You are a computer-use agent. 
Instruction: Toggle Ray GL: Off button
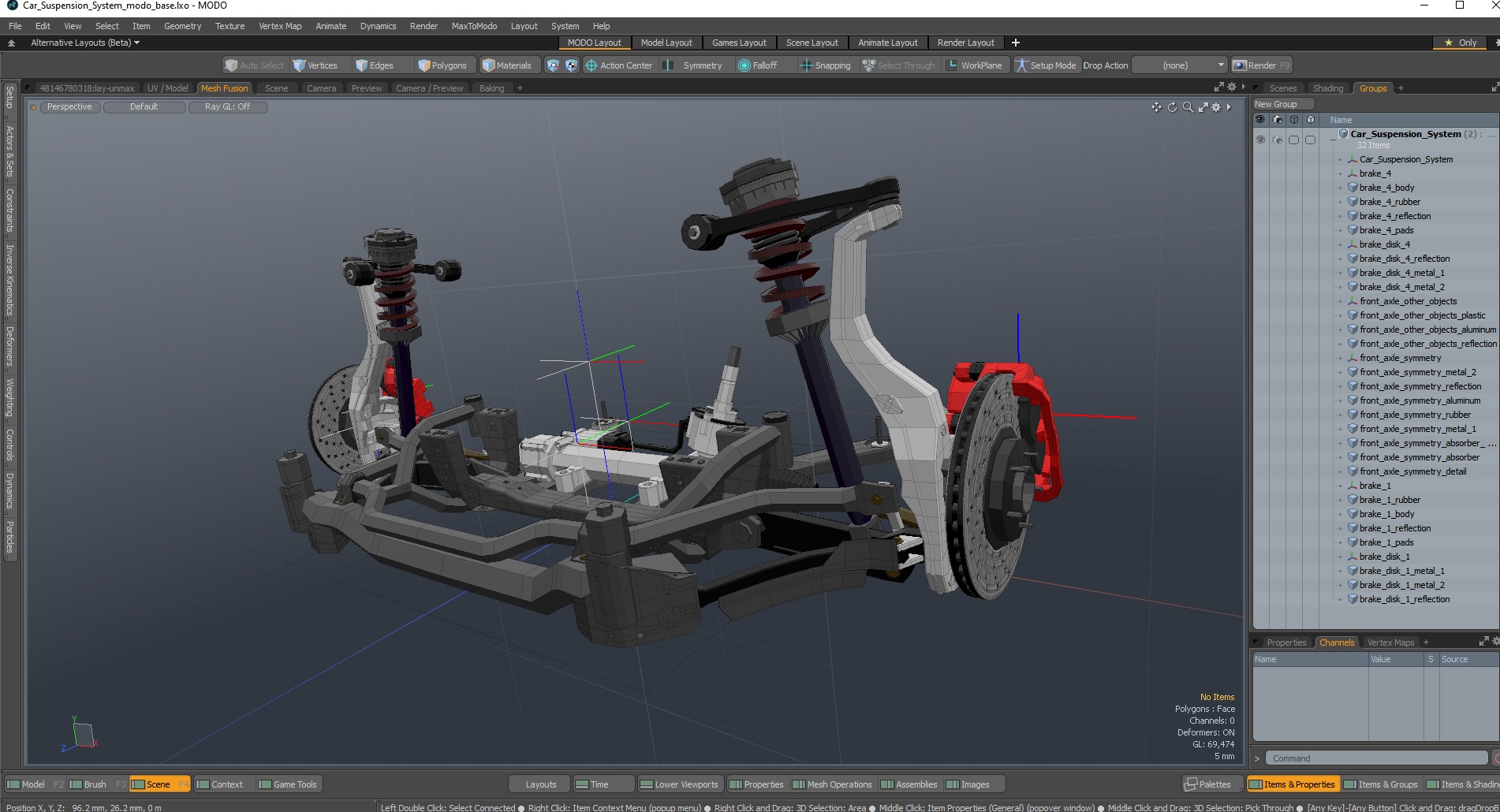coord(228,107)
